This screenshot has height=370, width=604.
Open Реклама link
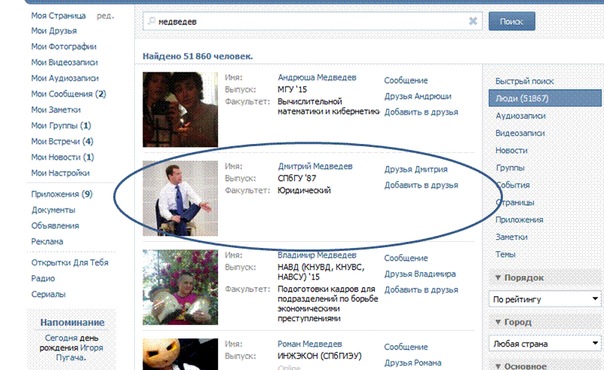47,241
